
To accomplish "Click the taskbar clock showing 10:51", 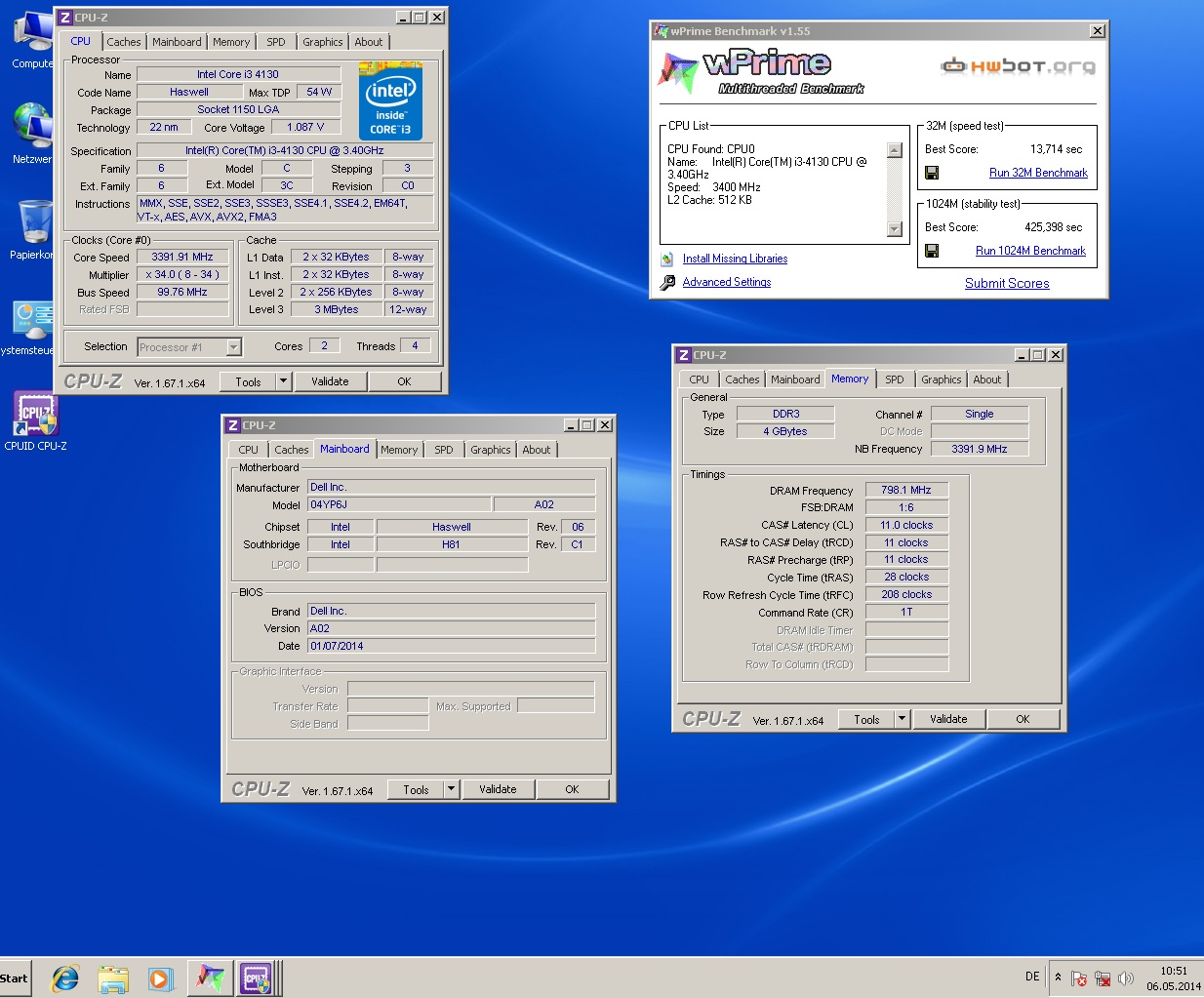I will tap(1174, 978).
